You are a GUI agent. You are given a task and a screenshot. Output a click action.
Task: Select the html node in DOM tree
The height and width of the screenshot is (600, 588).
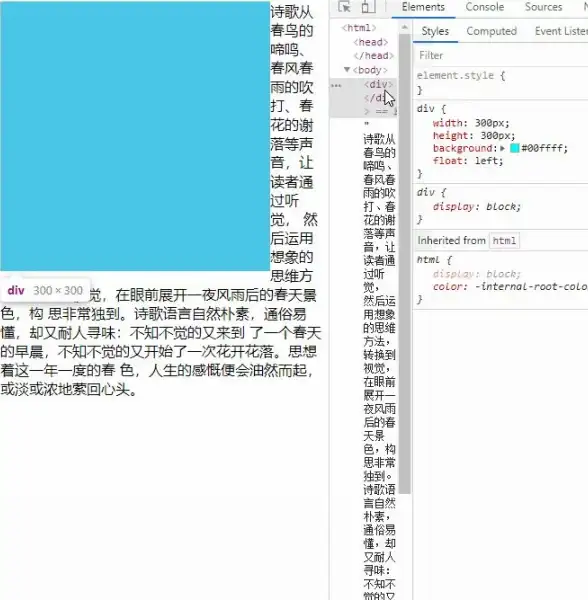(359, 28)
